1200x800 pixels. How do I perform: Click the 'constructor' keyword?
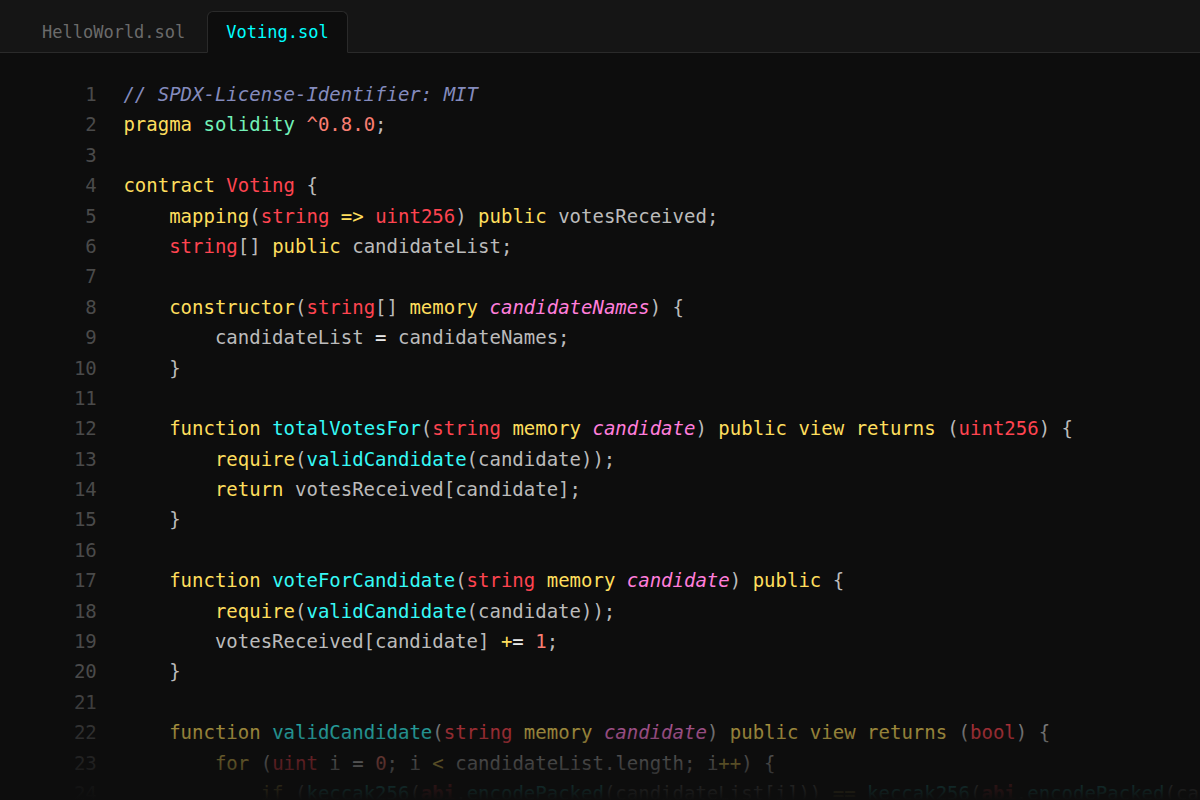232,307
